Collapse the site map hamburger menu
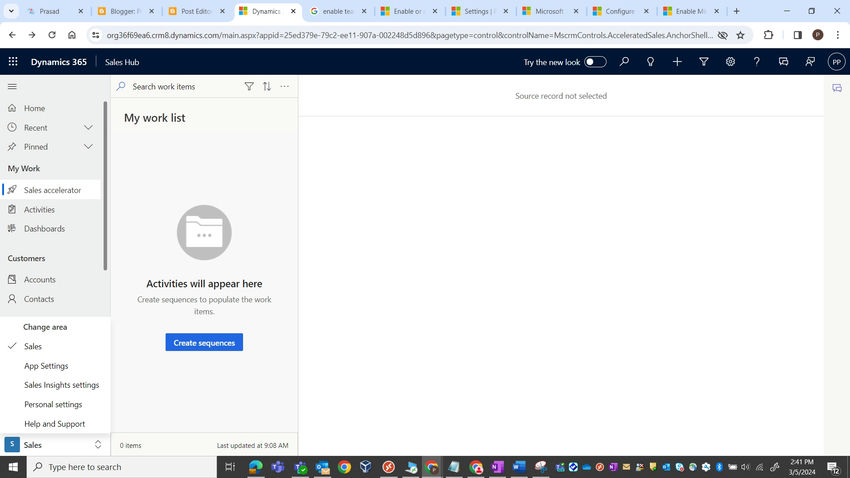Viewport: 850px width, 478px height. [12, 86]
